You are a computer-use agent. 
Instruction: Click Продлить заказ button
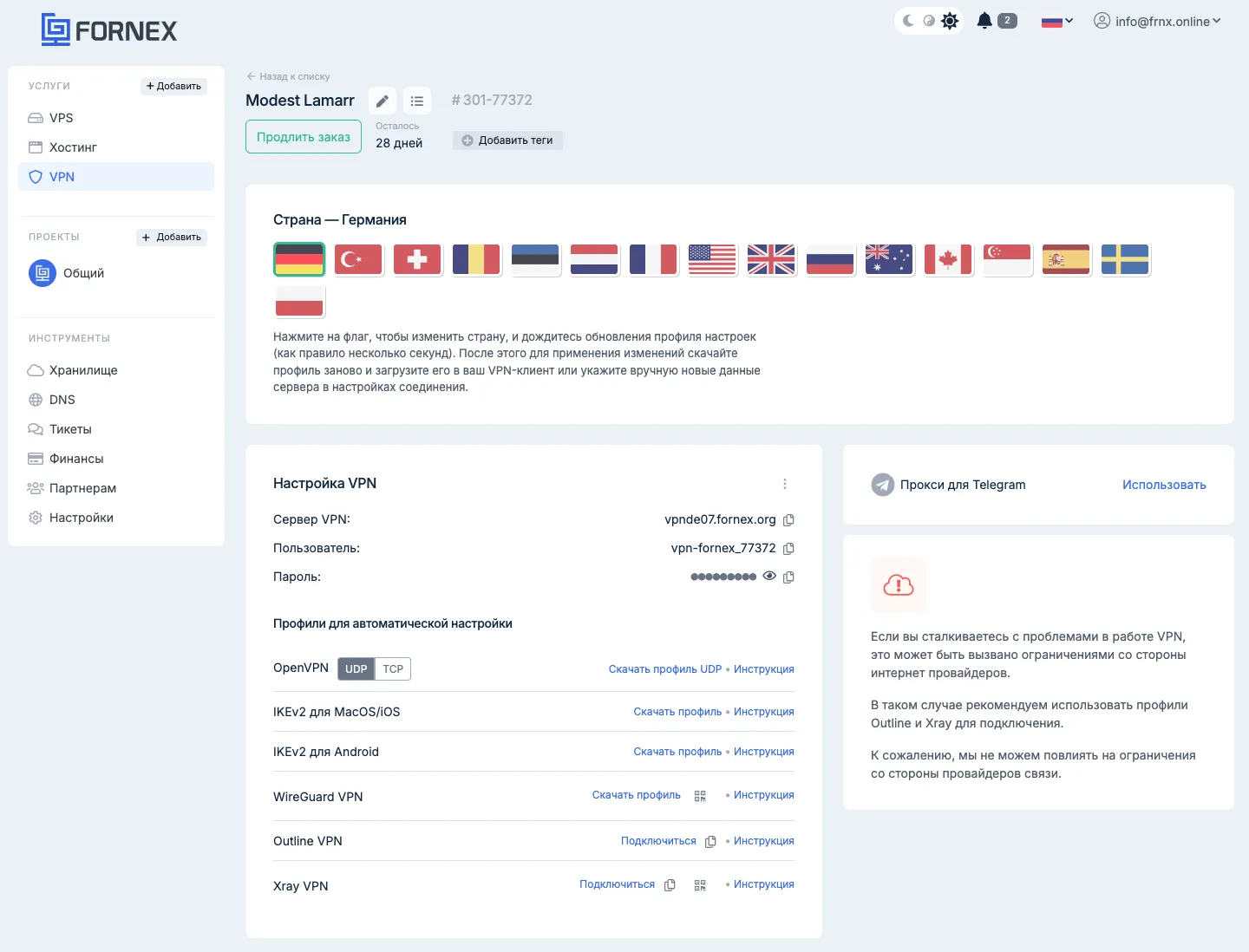pos(304,137)
